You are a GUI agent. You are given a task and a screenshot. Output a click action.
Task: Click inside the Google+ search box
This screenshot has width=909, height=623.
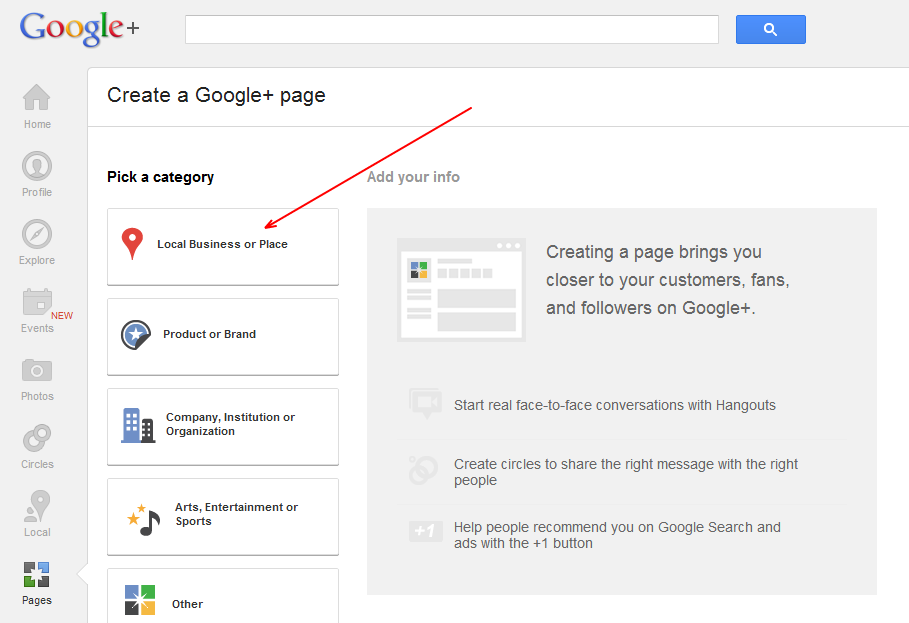[451, 30]
